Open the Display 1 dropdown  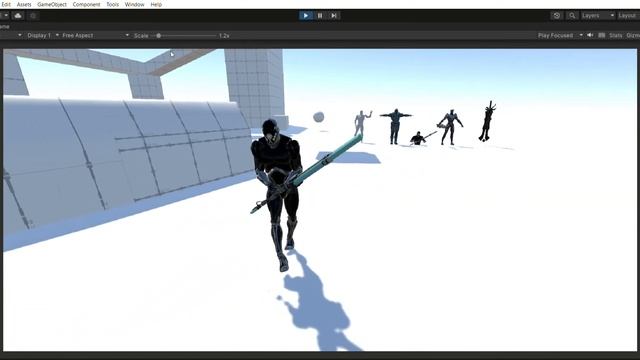point(43,36)
